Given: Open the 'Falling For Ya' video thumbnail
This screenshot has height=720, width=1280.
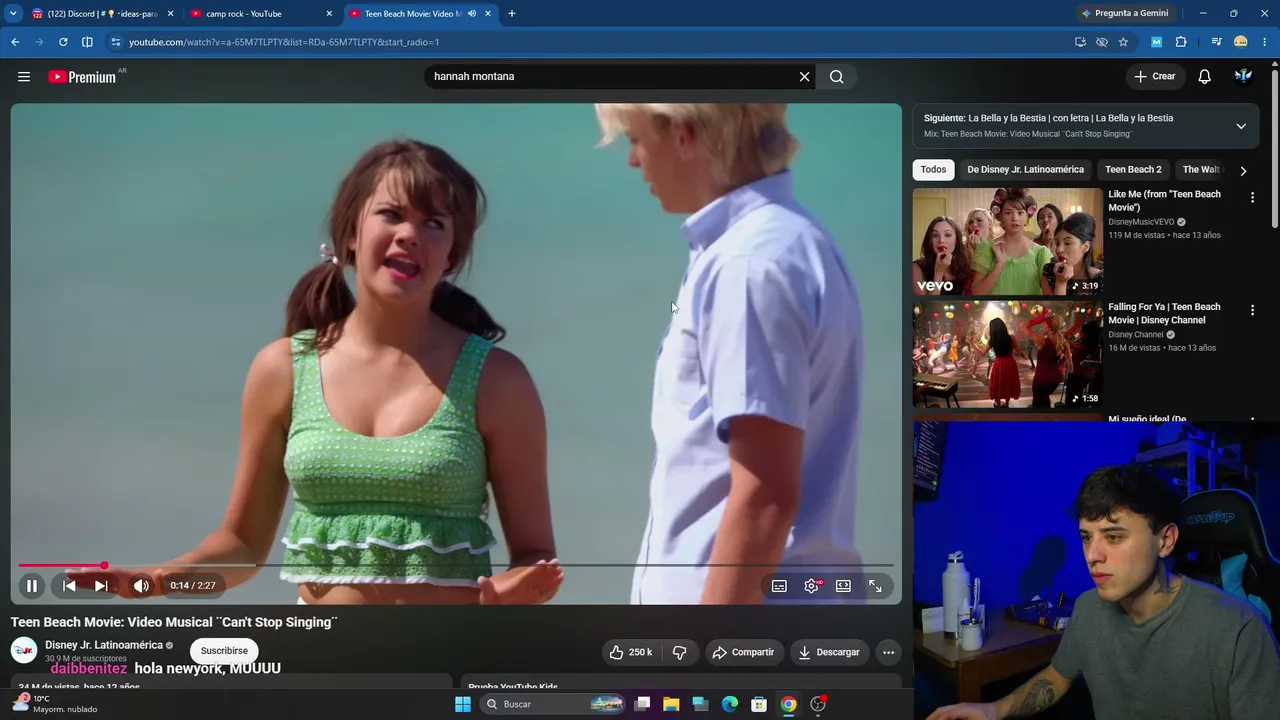Looking at the screenshot, I should click(x=1007, y=355).
